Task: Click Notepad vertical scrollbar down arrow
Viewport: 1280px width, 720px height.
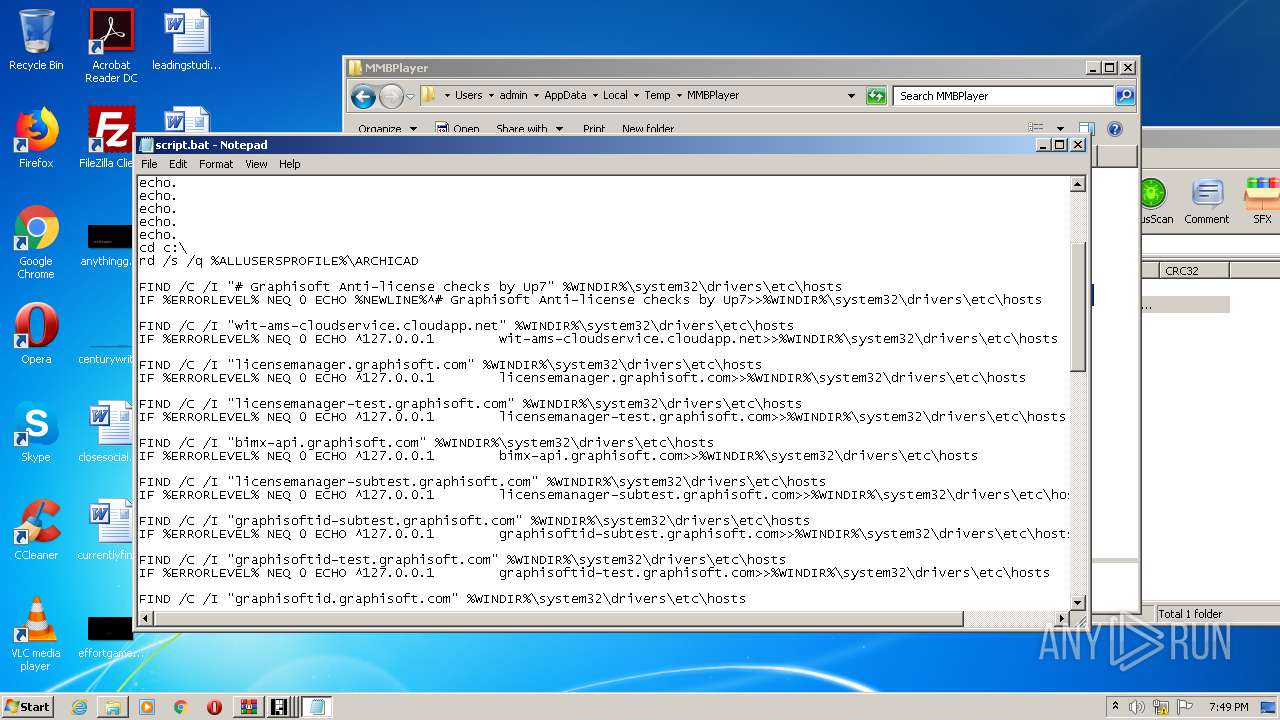Action: pyautogui.click(x=1078, y=602)
